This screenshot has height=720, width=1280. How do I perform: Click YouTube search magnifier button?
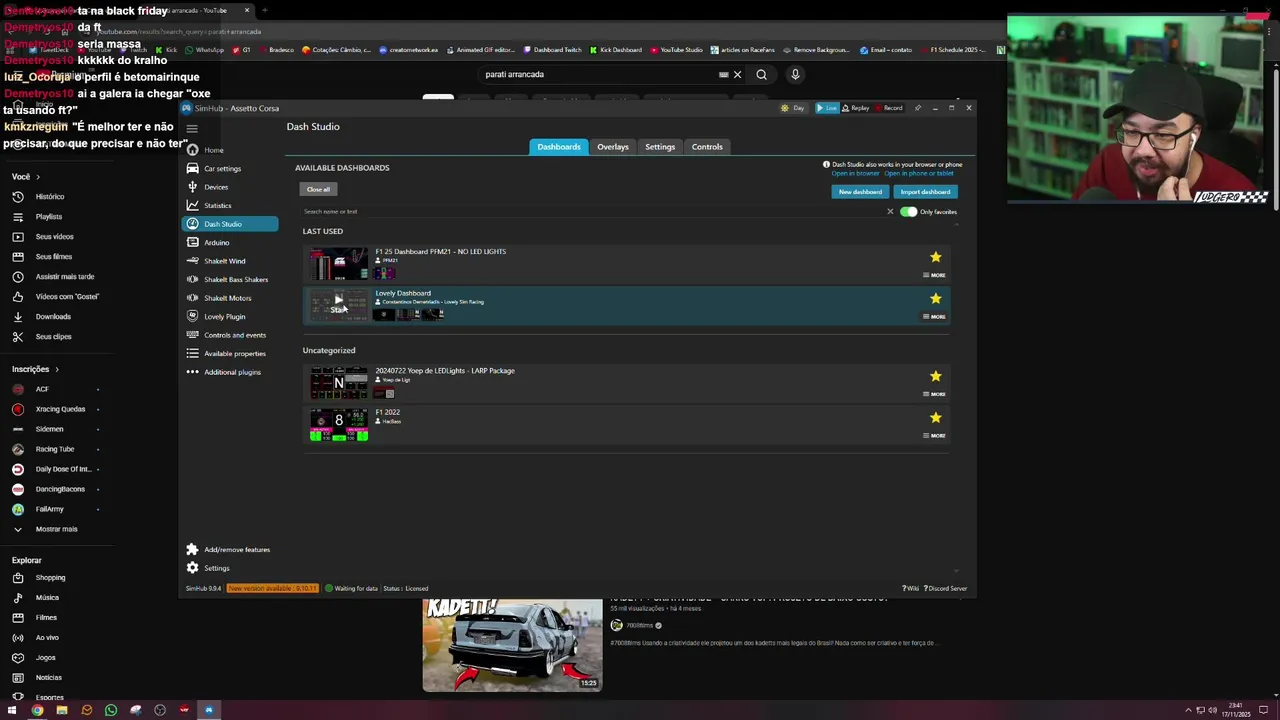click(762, 74)
